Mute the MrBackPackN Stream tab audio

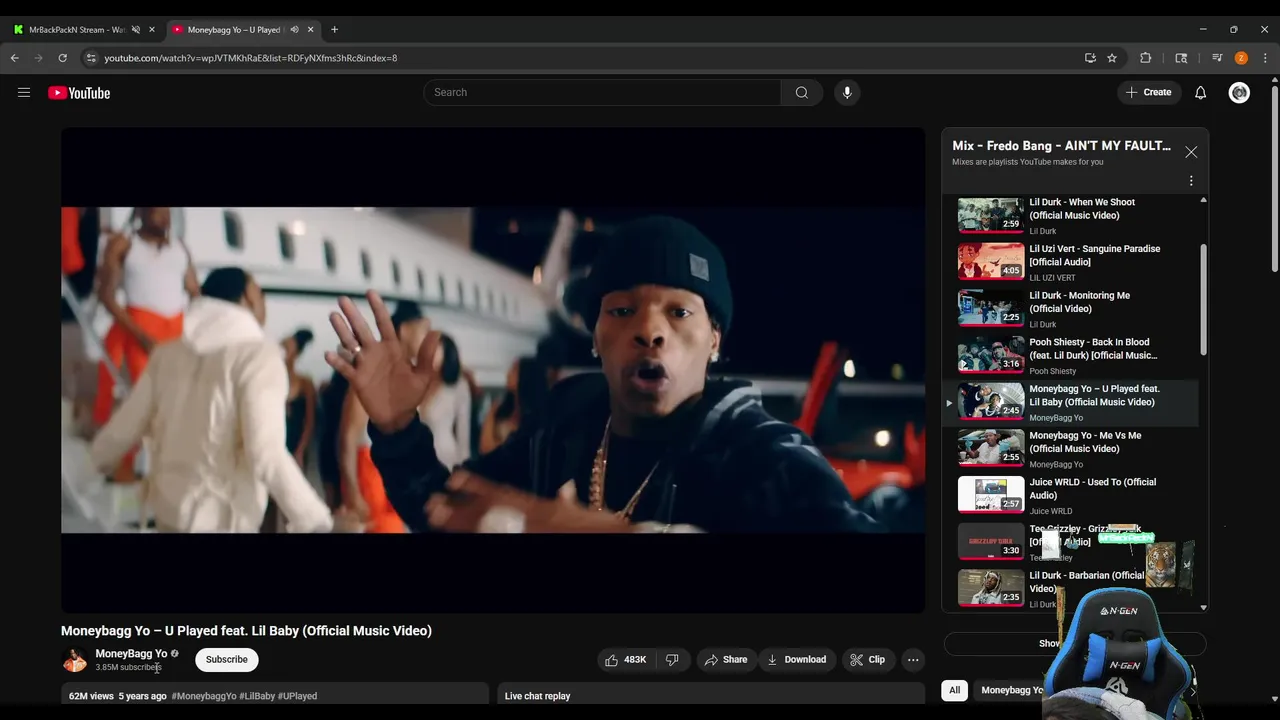pos(136,30)
